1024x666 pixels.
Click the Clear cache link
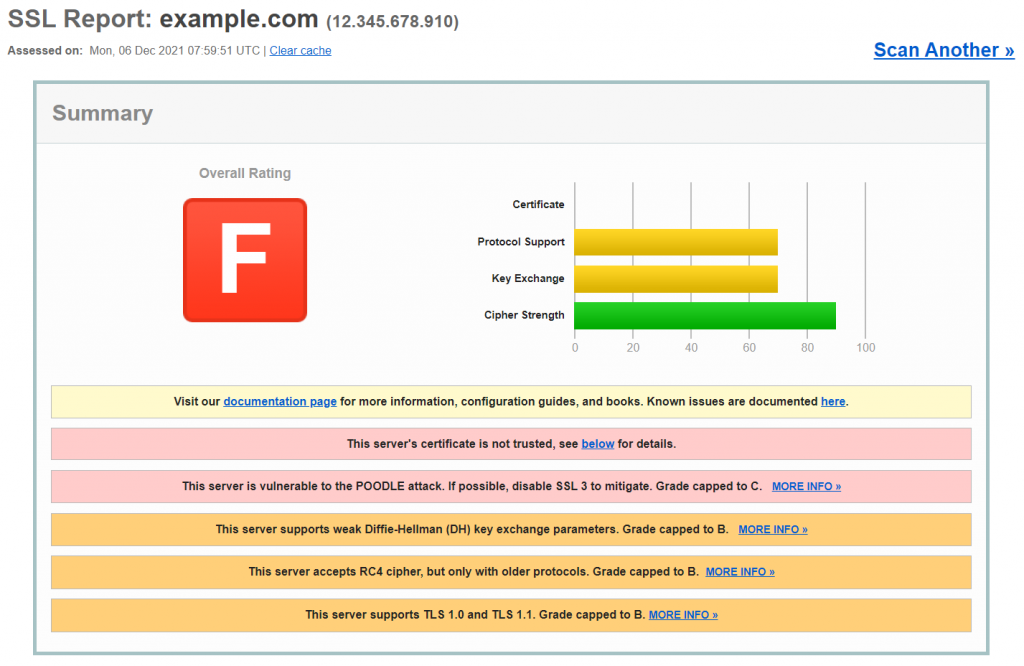coord(300,50)
